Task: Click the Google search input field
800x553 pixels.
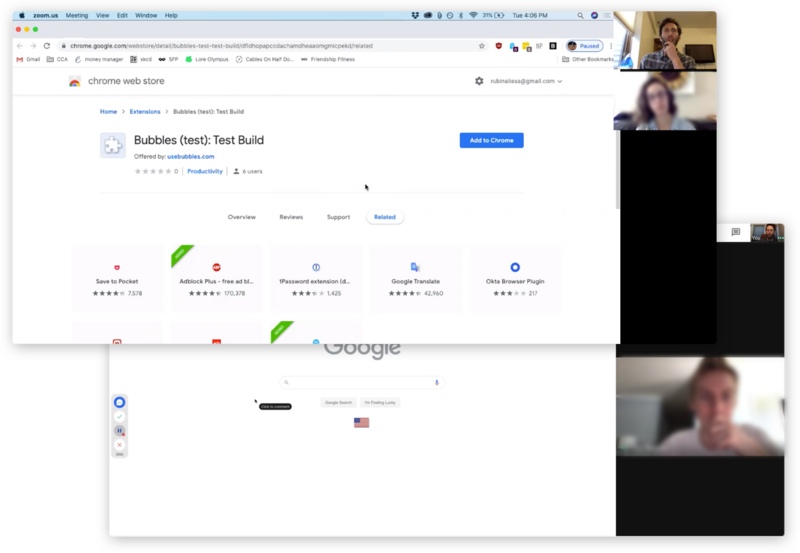Action: point(362,382)
